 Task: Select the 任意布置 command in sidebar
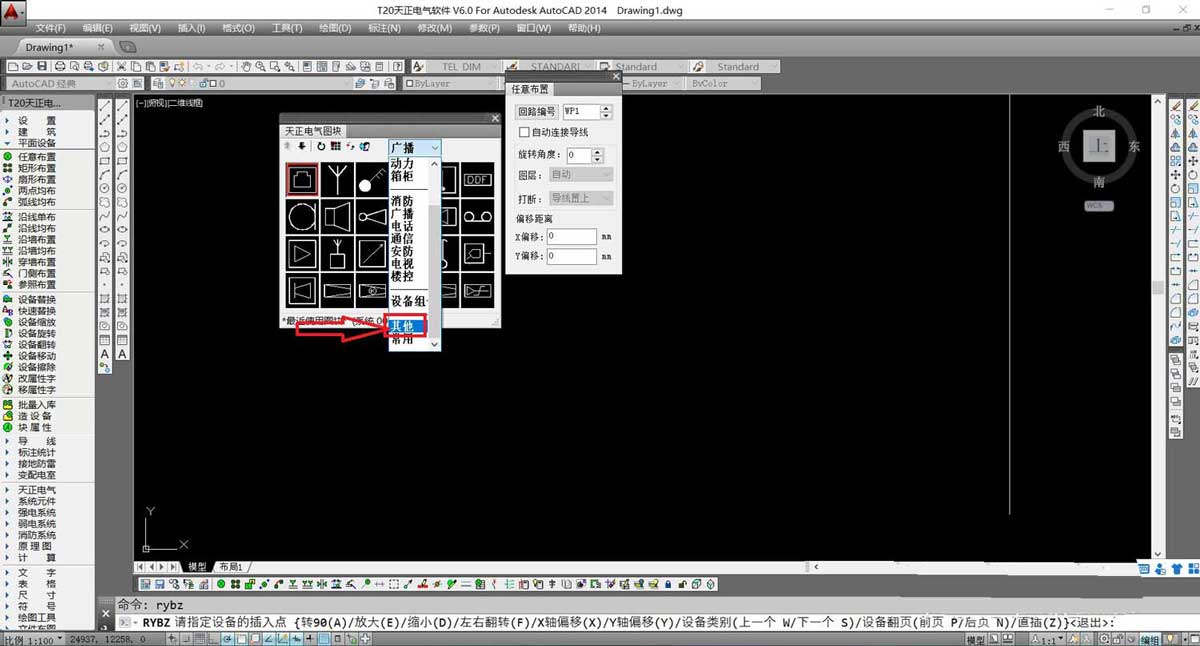(x=36, y=157)
